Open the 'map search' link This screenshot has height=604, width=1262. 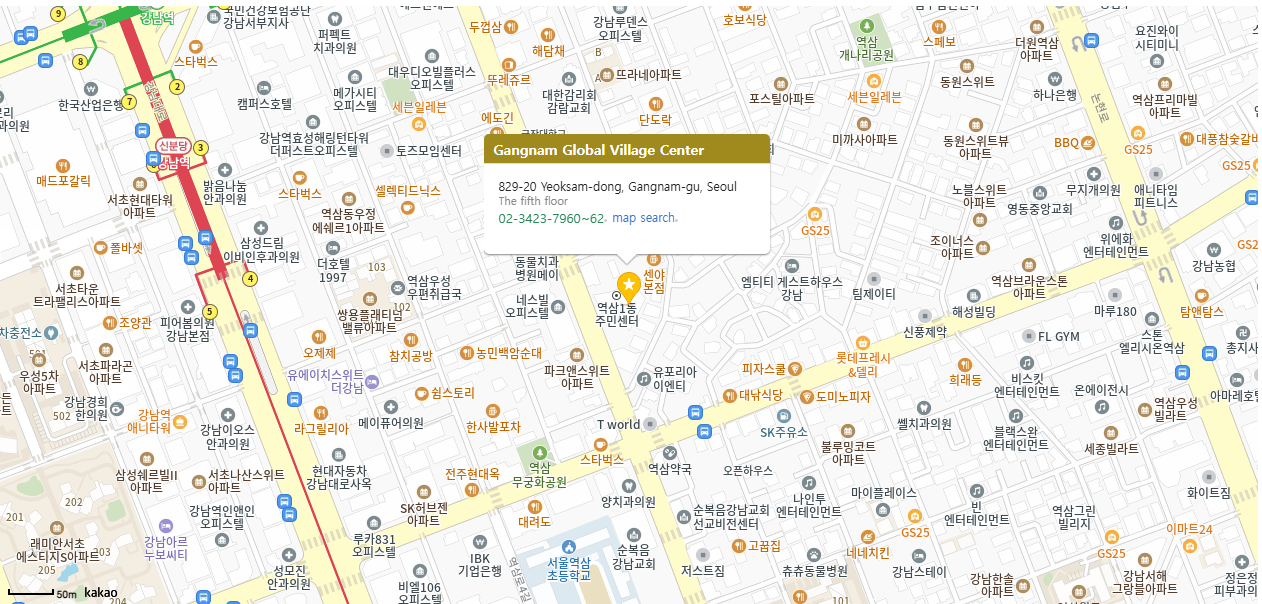pyautogui.click(x=643, y=218)
